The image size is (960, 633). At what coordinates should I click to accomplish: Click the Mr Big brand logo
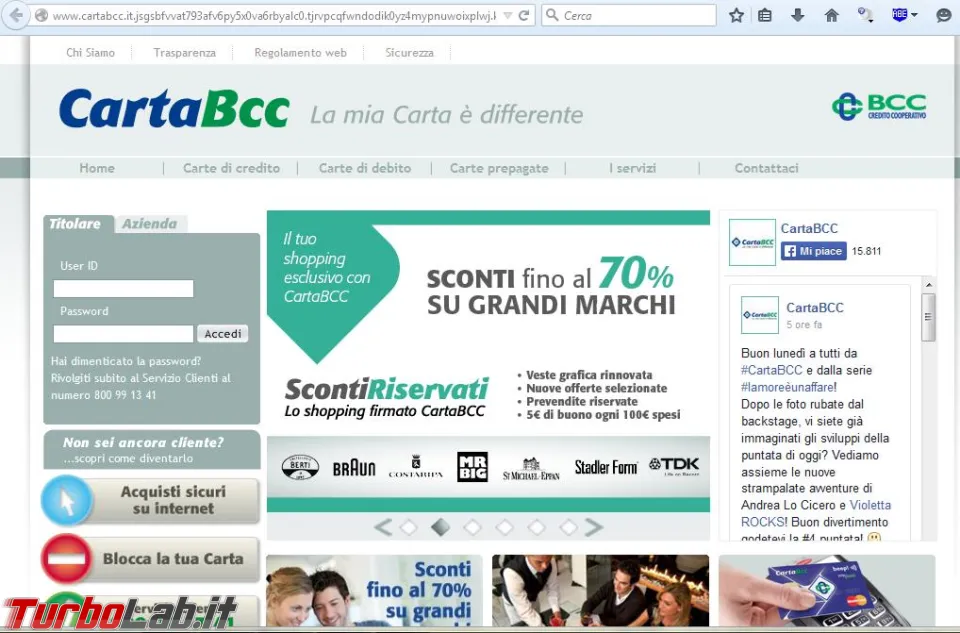473,467
